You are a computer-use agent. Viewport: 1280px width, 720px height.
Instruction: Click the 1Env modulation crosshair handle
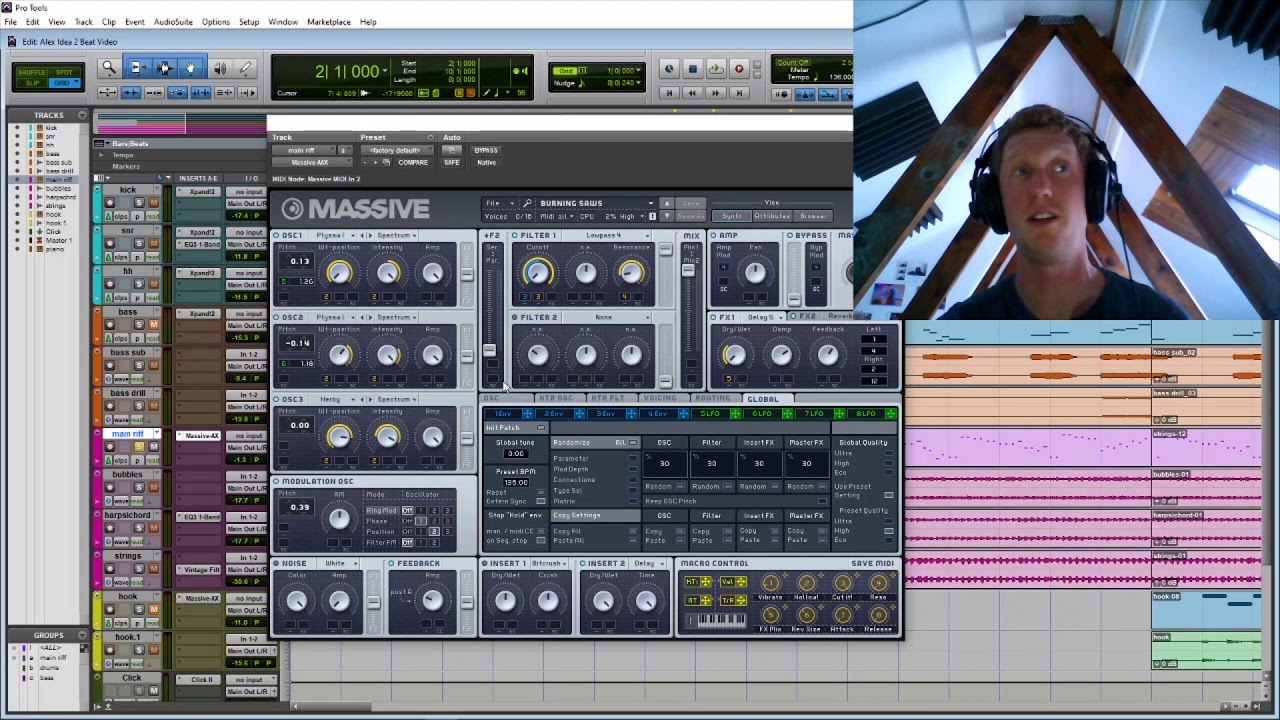[x=528, y=414]
